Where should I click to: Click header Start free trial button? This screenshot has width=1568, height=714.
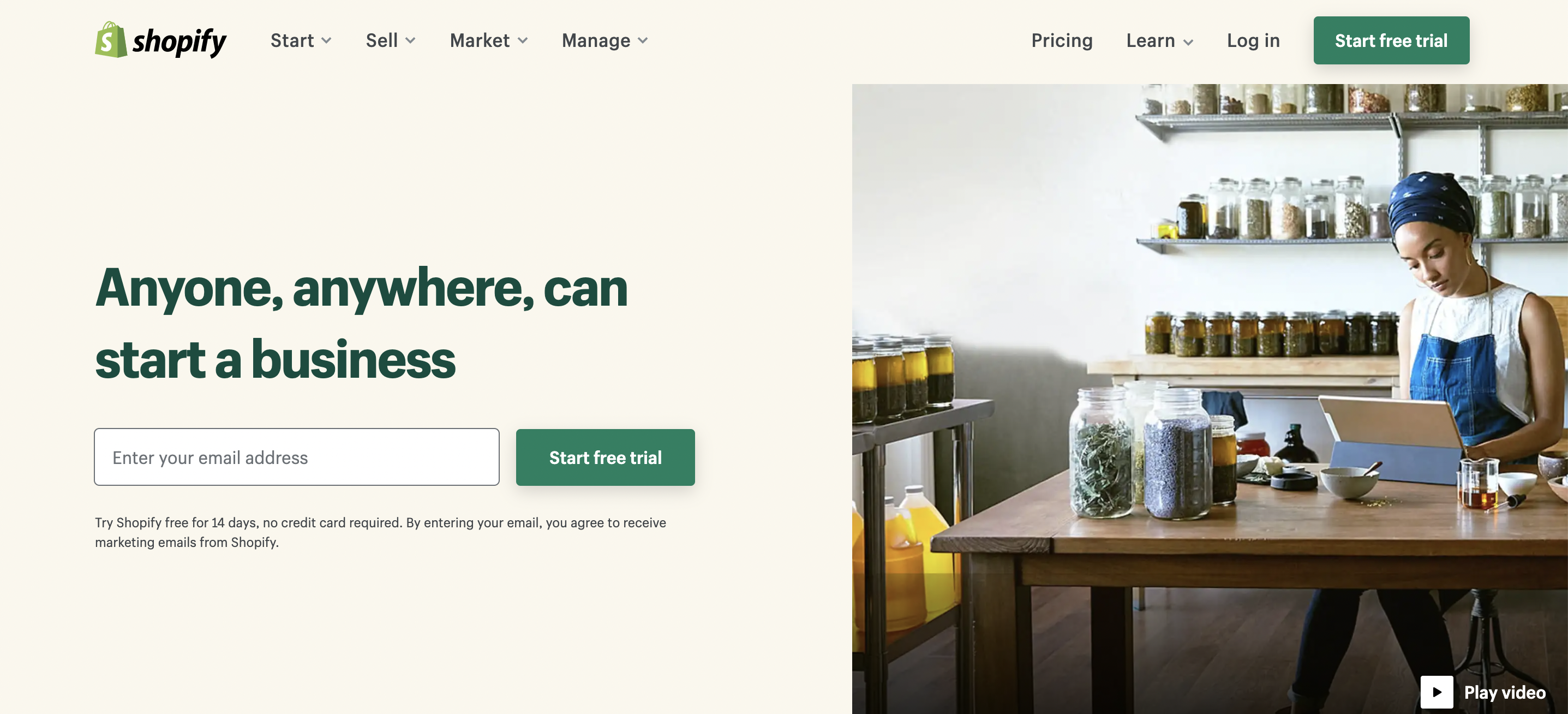coord(1391,40)
